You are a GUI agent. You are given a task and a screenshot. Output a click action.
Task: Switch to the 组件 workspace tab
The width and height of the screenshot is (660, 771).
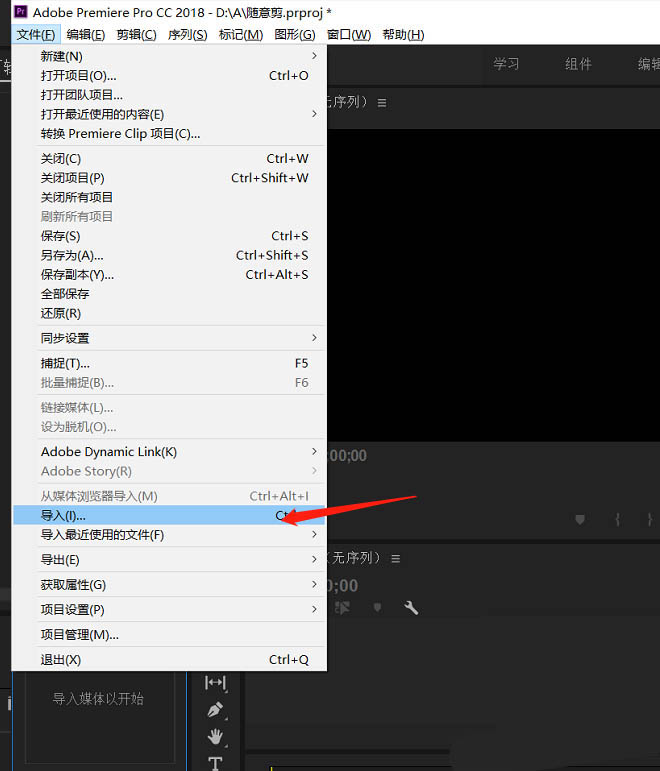pos(578,64)
